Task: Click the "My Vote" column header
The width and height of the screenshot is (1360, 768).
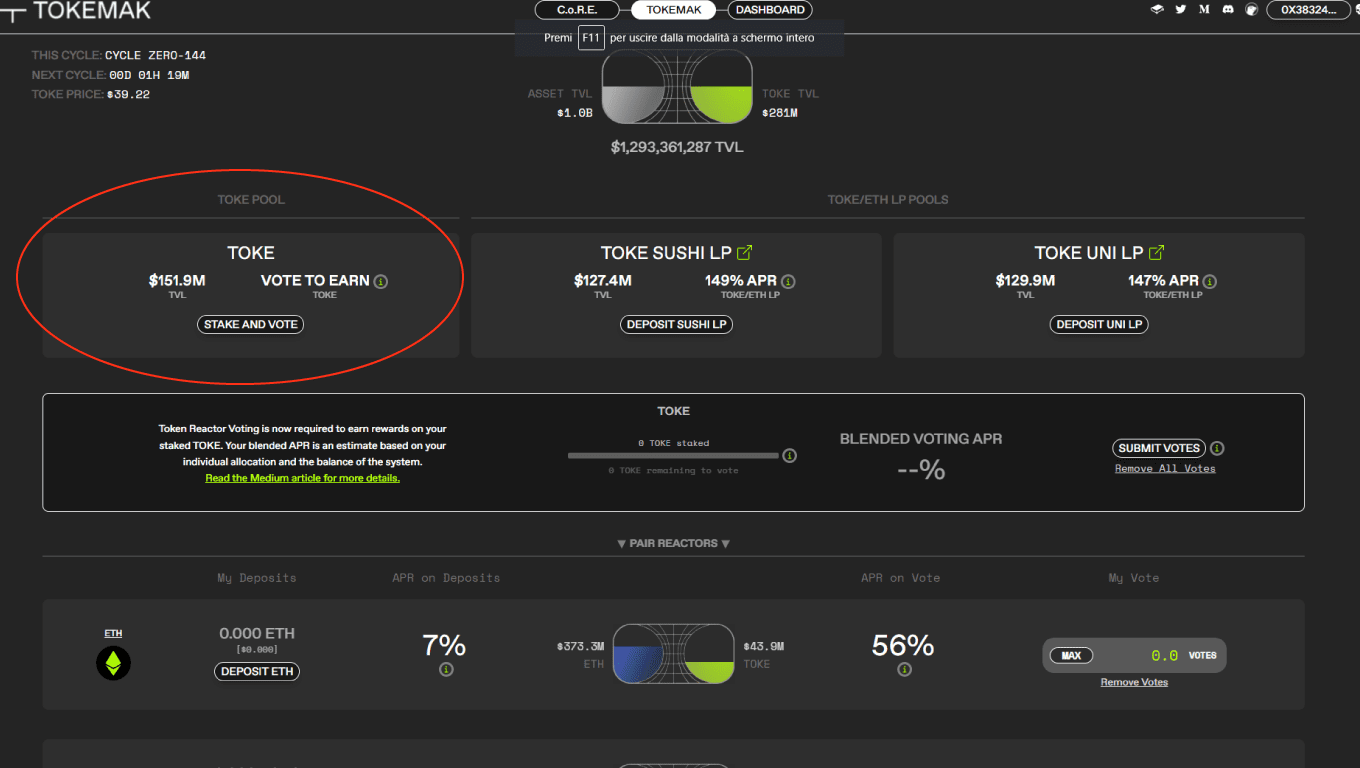Action: point(1134,578)
